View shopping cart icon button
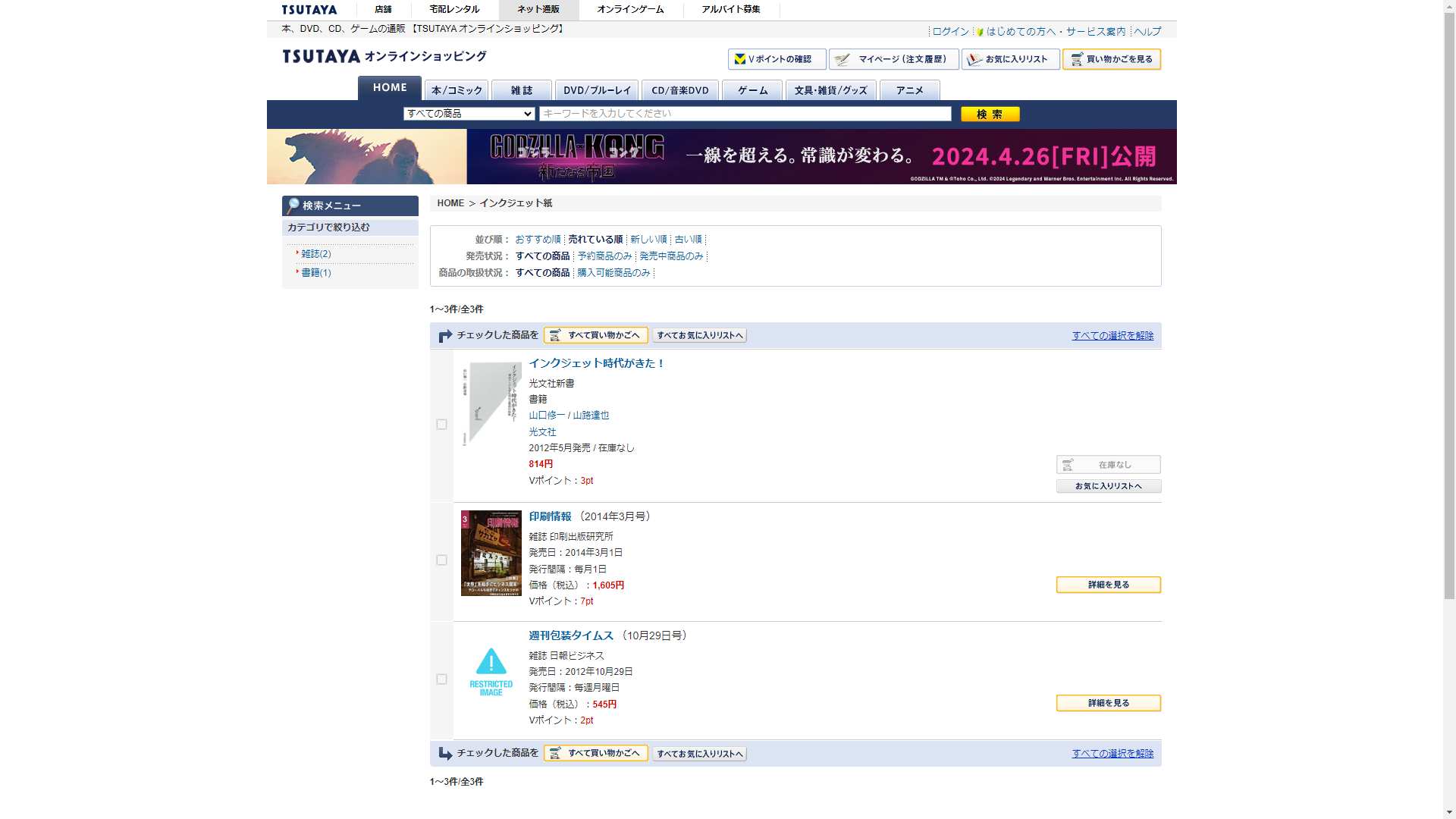Viewport: 1456px width, 819px height. tap(1076, 59)
